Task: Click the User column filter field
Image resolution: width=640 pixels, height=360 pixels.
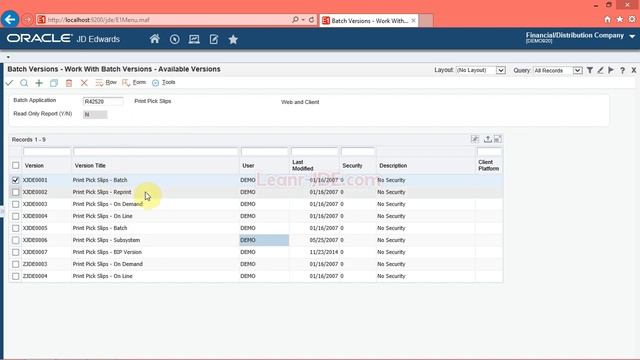Action: click(264, 152)
